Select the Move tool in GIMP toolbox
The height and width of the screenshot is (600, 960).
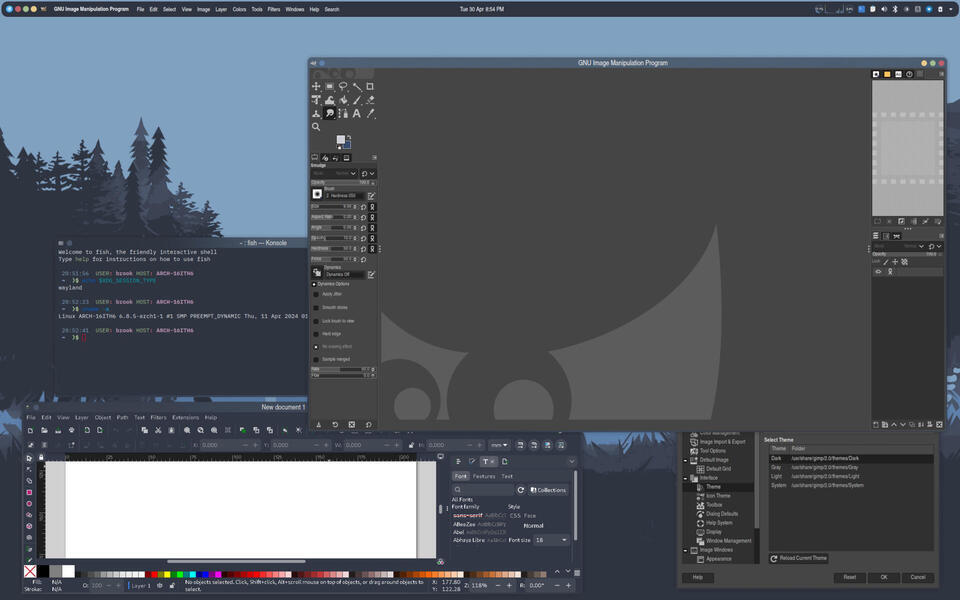(316, 86)
